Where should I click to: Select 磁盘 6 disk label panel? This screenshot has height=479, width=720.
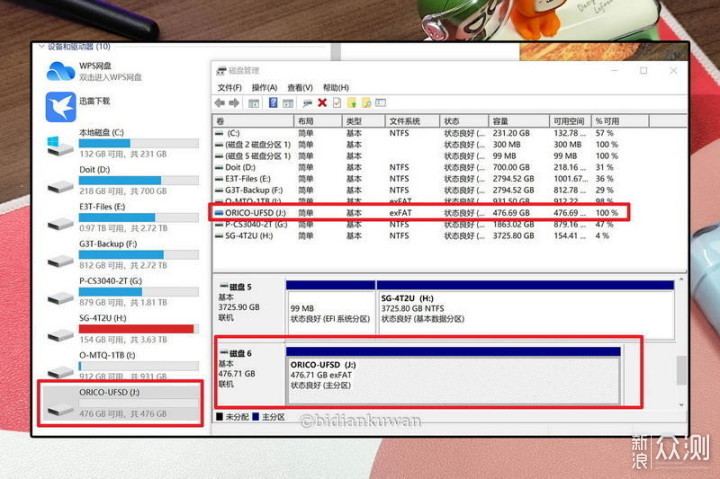click(250, 375)
